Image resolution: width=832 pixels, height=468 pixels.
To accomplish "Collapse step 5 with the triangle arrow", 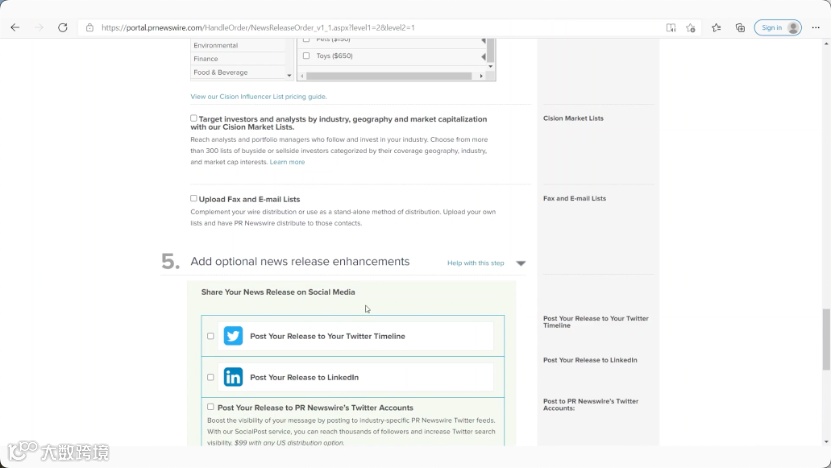I will [521, 263].
